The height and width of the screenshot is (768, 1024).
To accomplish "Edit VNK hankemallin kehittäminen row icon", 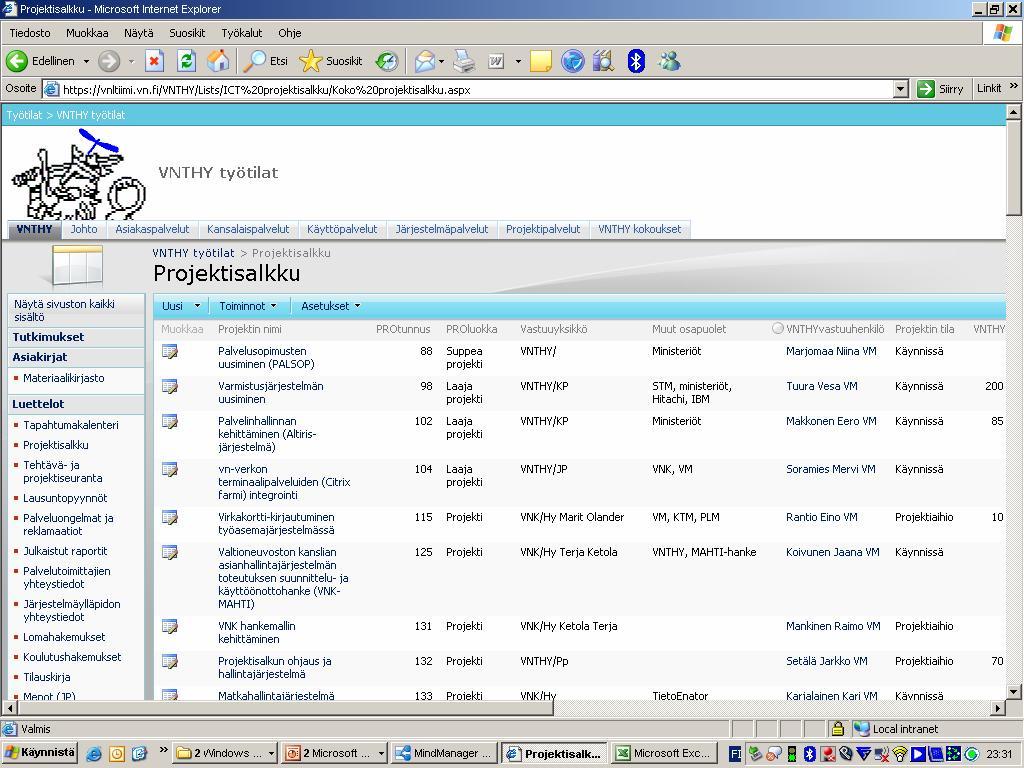I will (x=170, y=627).
